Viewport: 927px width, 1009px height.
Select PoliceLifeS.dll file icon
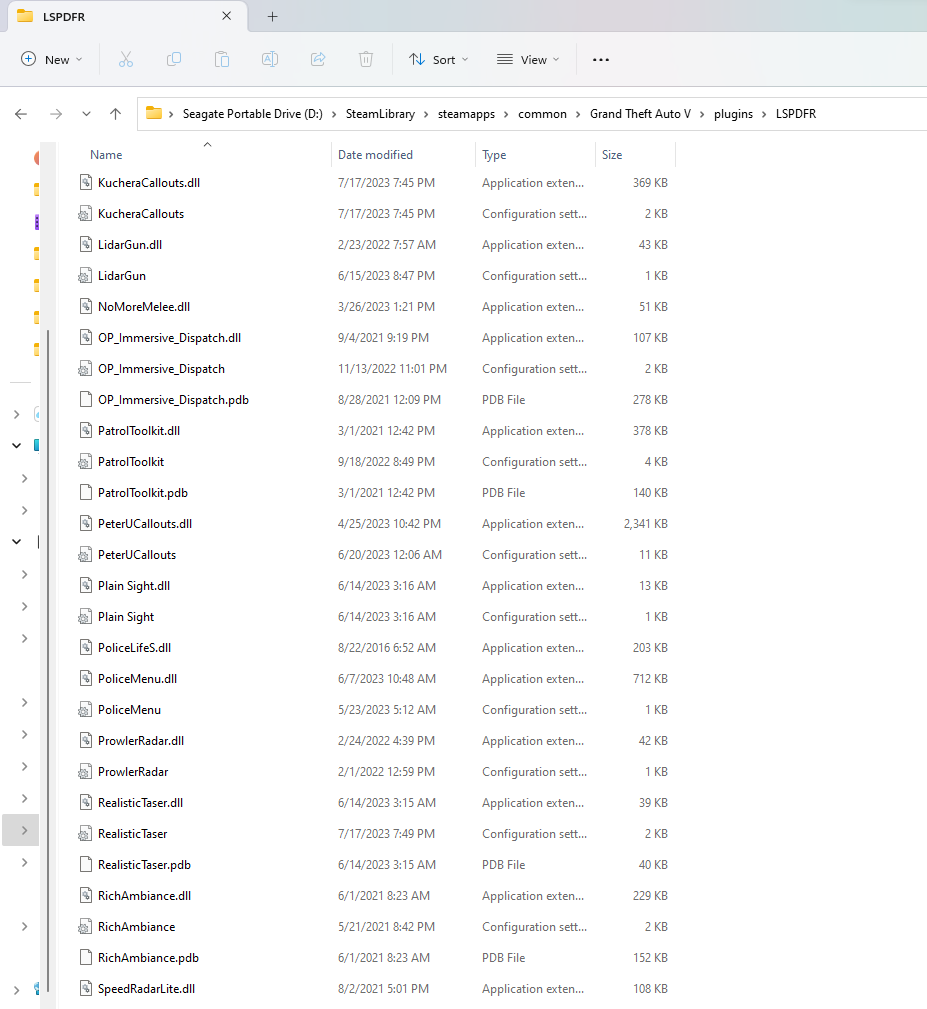coord(86,647)
